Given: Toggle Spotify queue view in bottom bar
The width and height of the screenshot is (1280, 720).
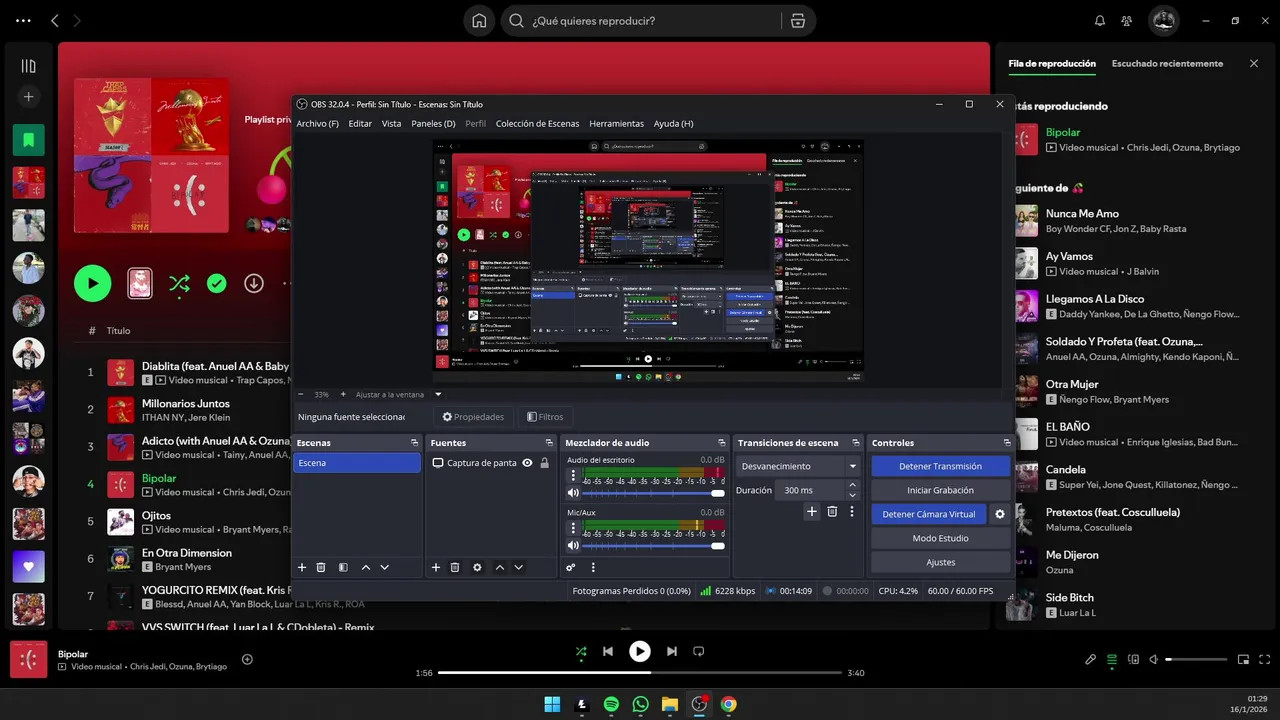Looking at the screenshot, I should tap(1112, 659).
